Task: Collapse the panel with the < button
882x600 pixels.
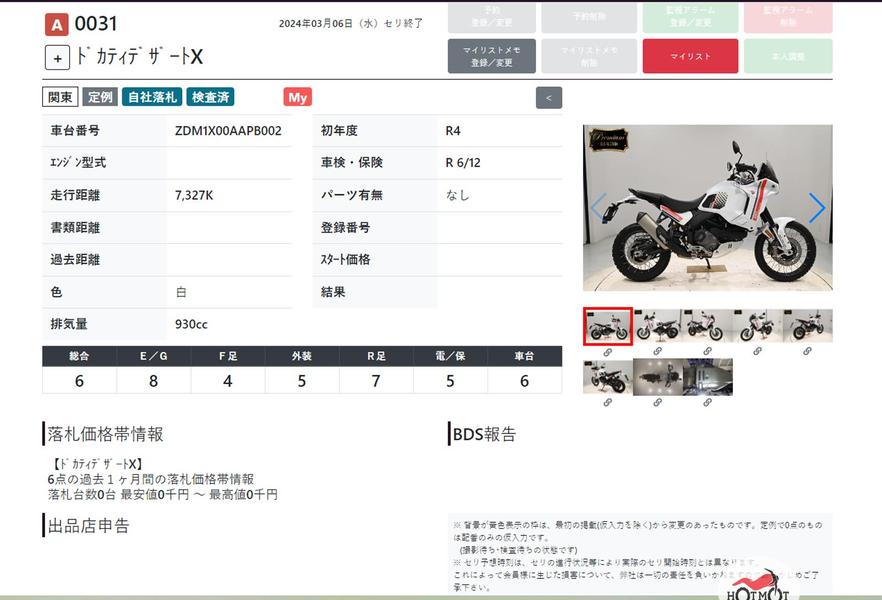Action: click(549, 98)
